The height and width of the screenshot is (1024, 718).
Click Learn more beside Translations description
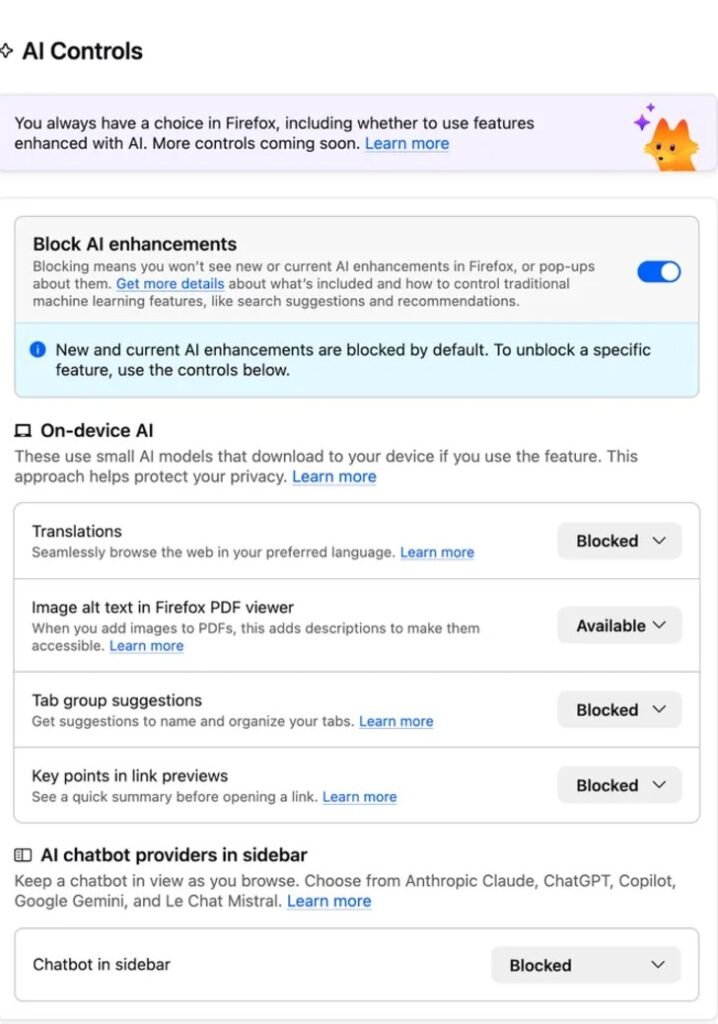point(437,552)
